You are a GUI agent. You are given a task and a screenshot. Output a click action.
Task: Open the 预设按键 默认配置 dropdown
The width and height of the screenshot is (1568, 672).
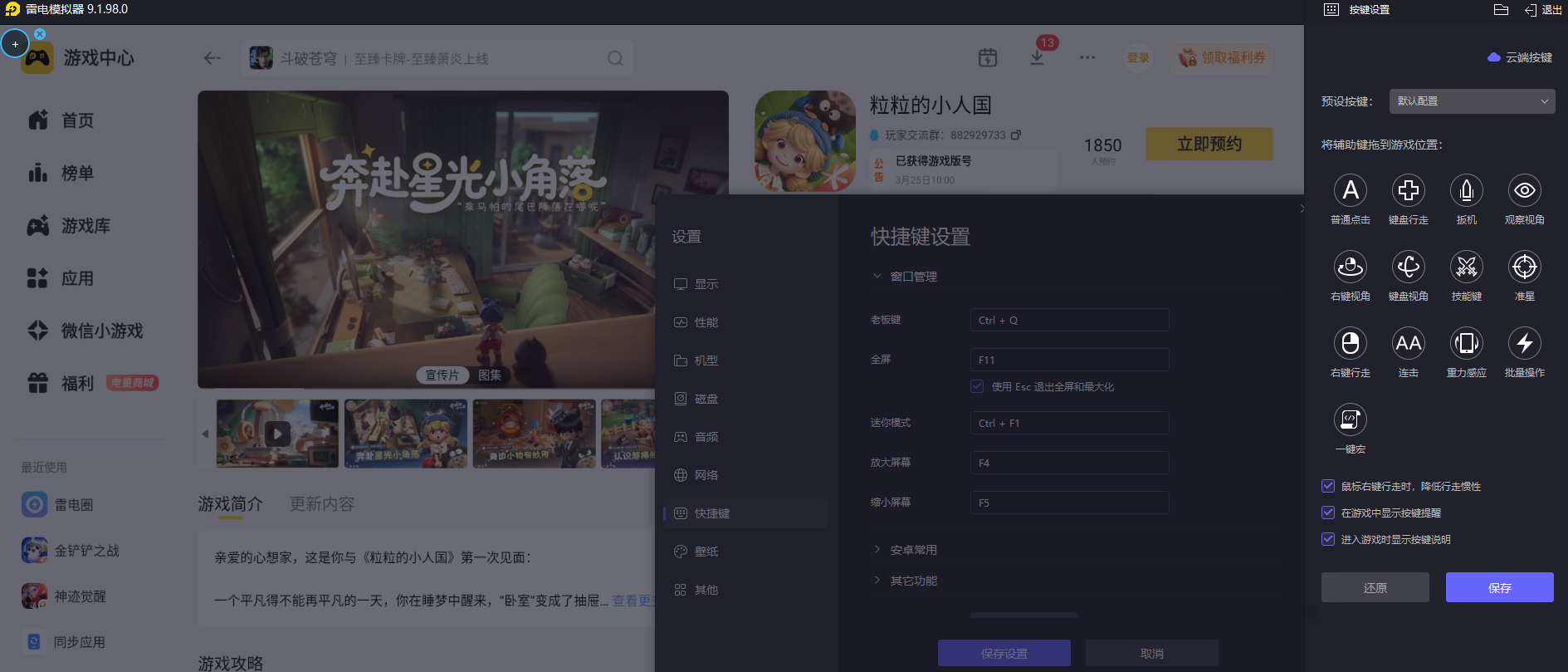(1472, 101)
